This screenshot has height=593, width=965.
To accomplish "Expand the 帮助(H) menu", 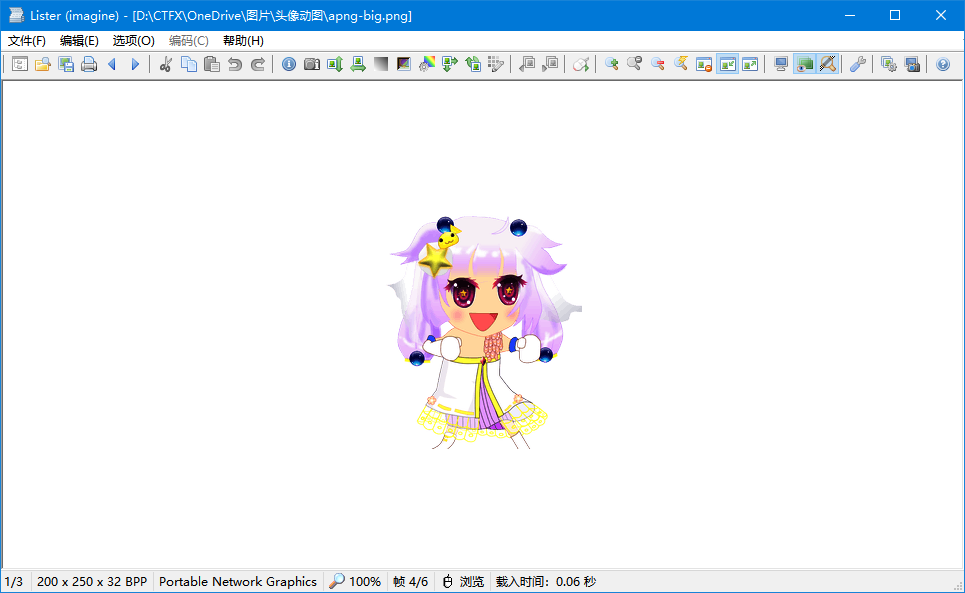I will 243,41.
